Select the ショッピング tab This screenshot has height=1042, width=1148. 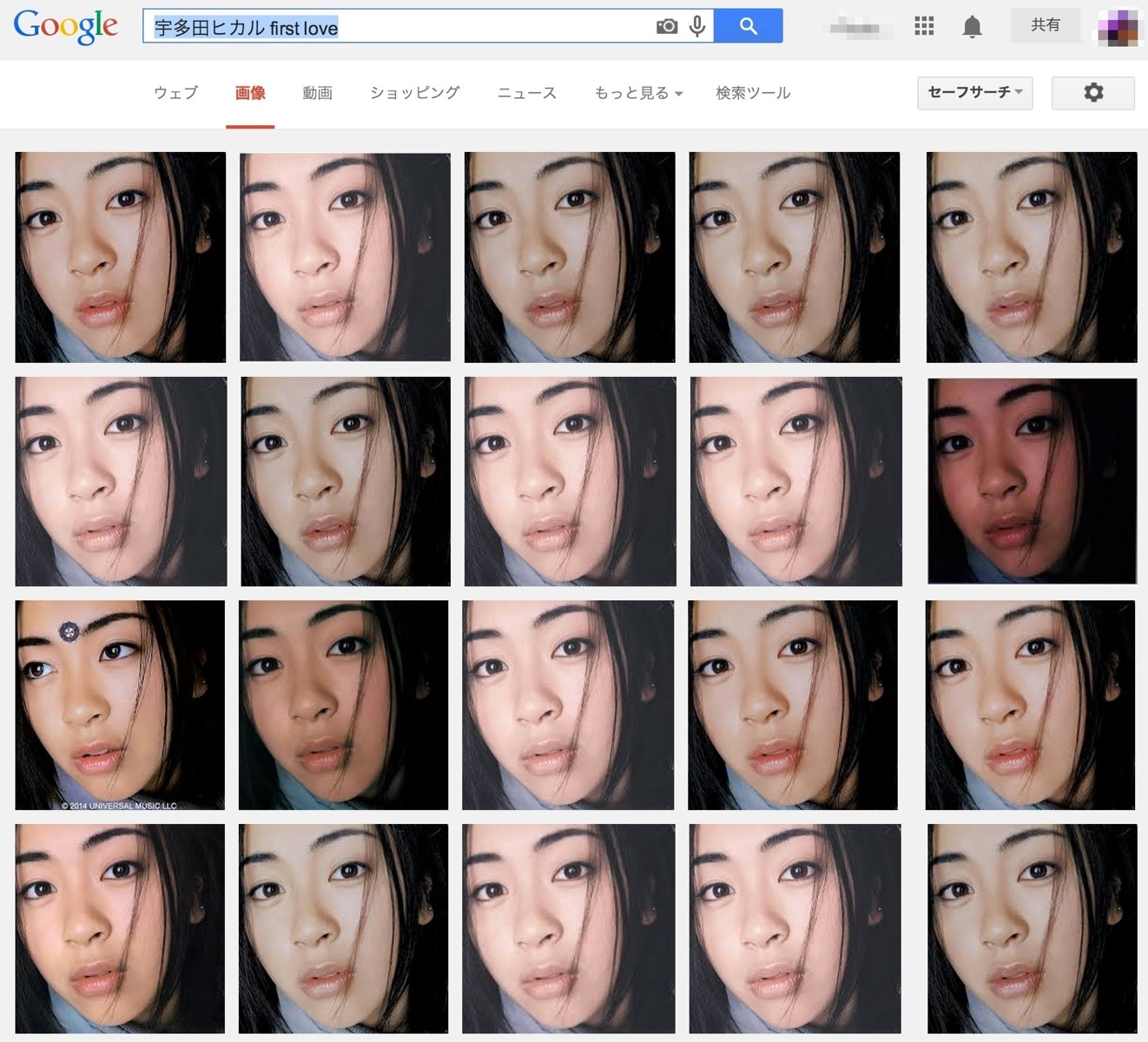(x=414, y=93)
